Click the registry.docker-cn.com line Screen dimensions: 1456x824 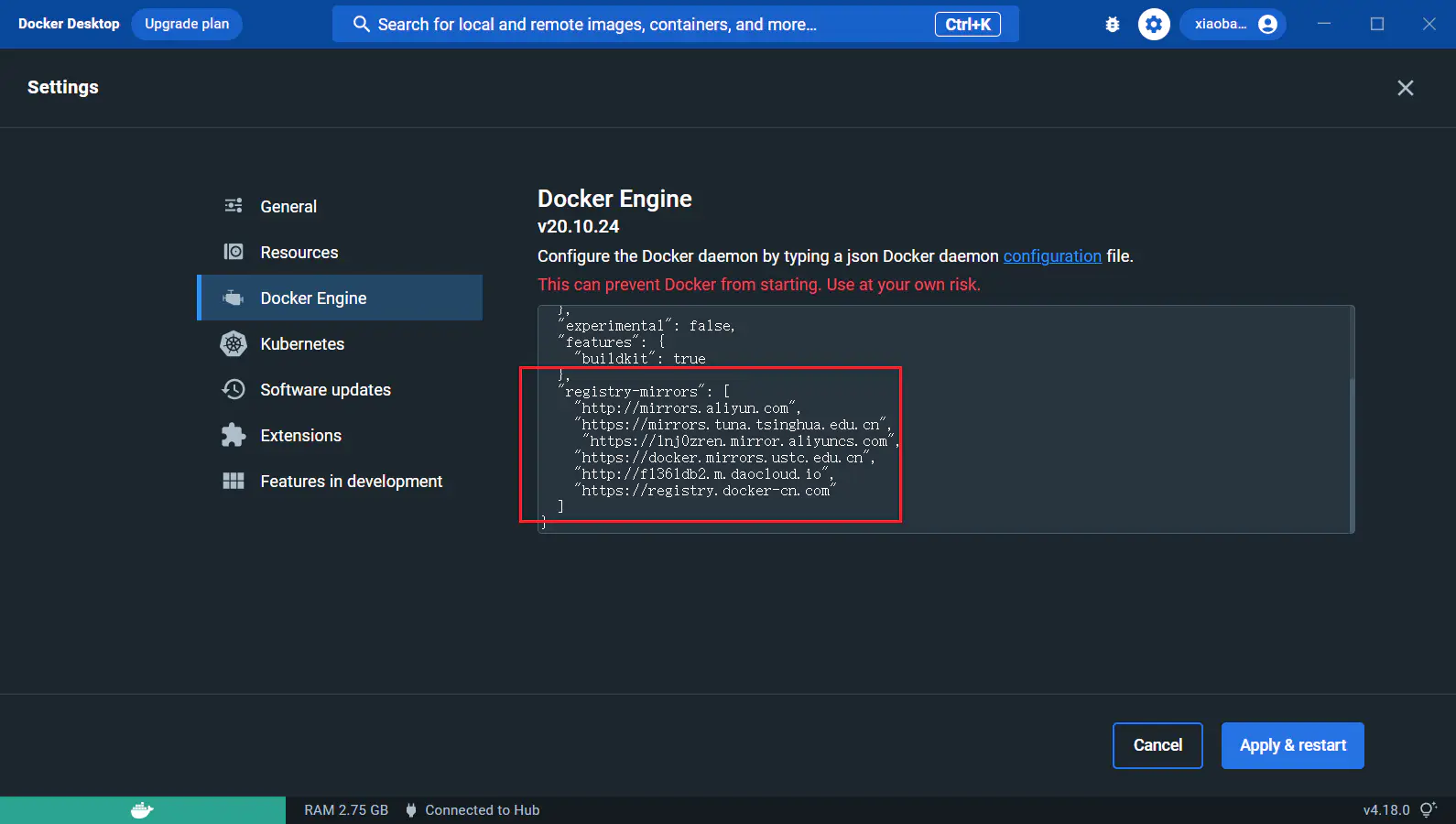(705, 490)
